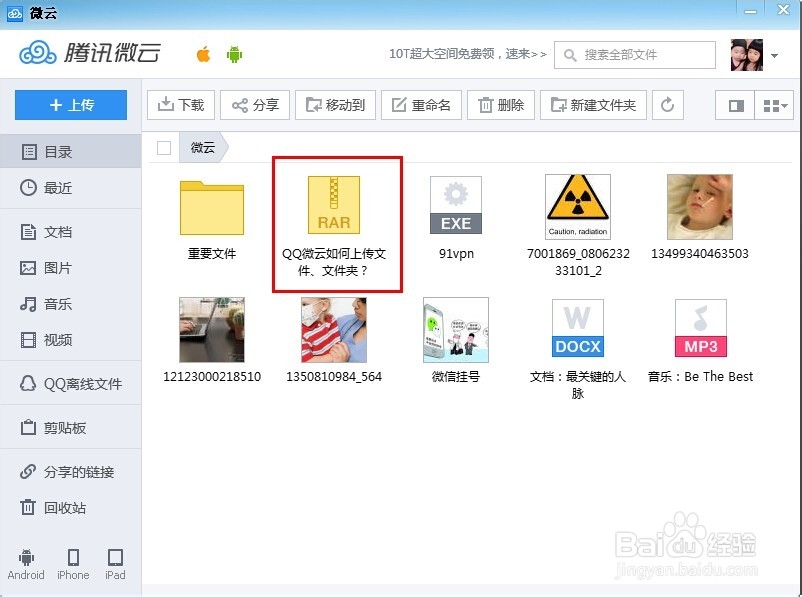Image resolution: width=802 pixels, height=597 pixels.
Task: Click the 10T超大空间免费领 promo link
Action: pos(467,54)
